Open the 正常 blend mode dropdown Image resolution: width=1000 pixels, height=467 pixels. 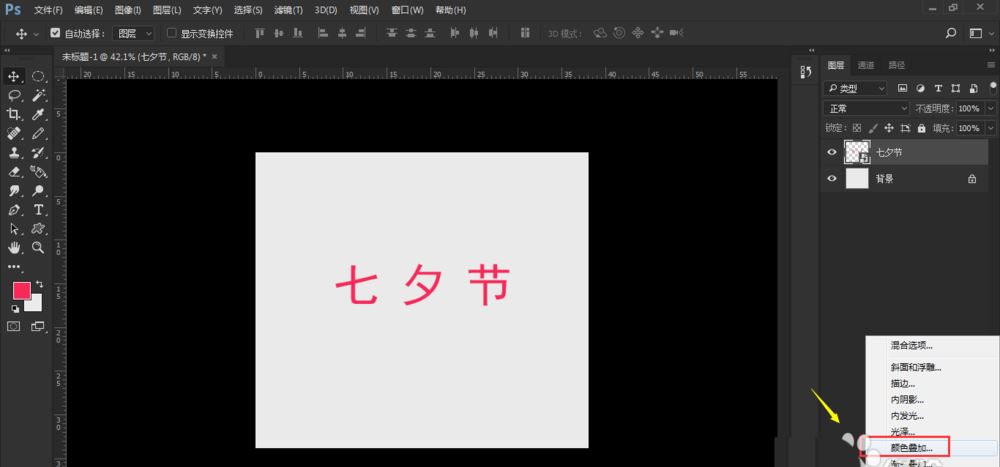[866, 108]
